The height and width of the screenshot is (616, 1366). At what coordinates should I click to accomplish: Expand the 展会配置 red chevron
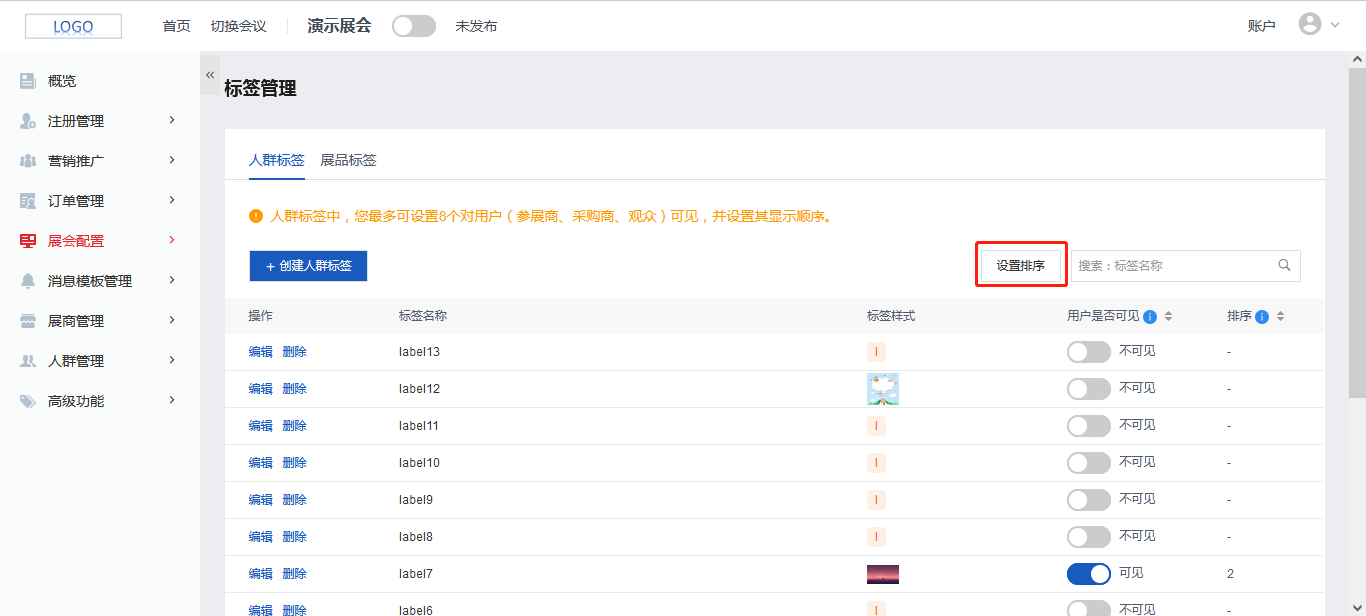tap(172, 240)
